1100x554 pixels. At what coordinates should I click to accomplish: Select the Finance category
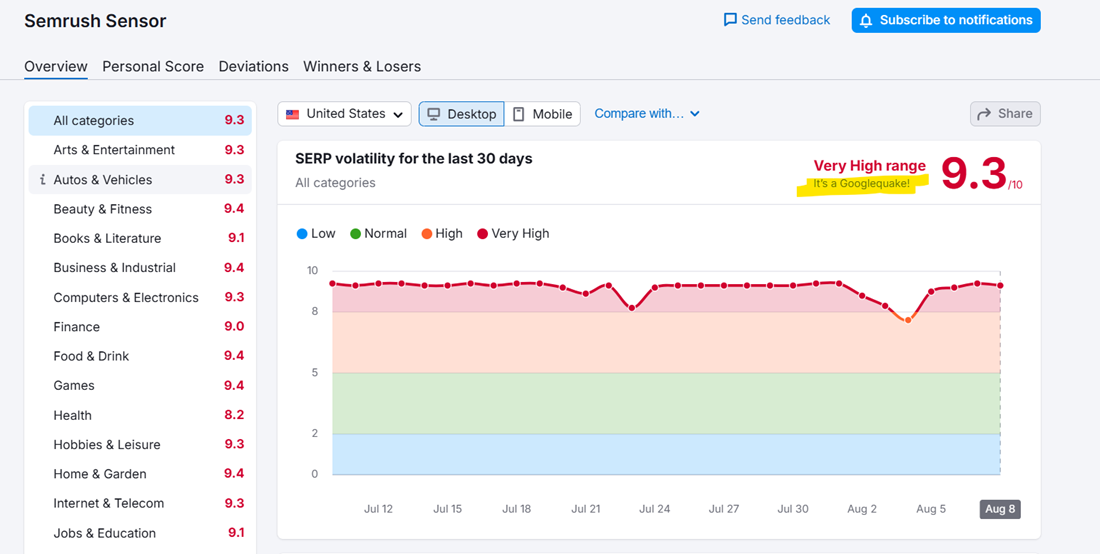(140, 327)
